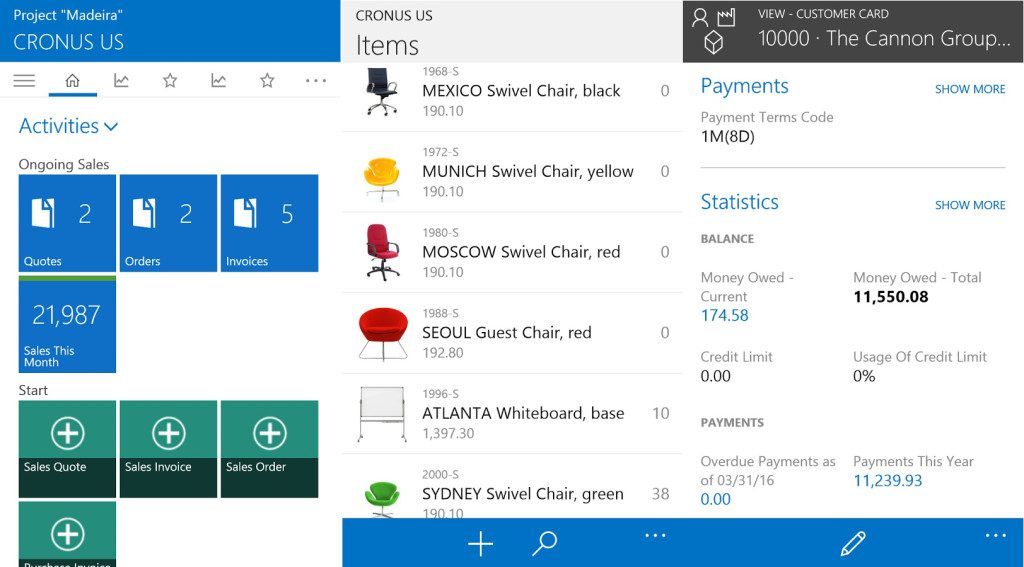The width and height of the screenshot is (1024, 567).
Task: Collapse the Activities section chevron
Action: (x=111, y=127)
